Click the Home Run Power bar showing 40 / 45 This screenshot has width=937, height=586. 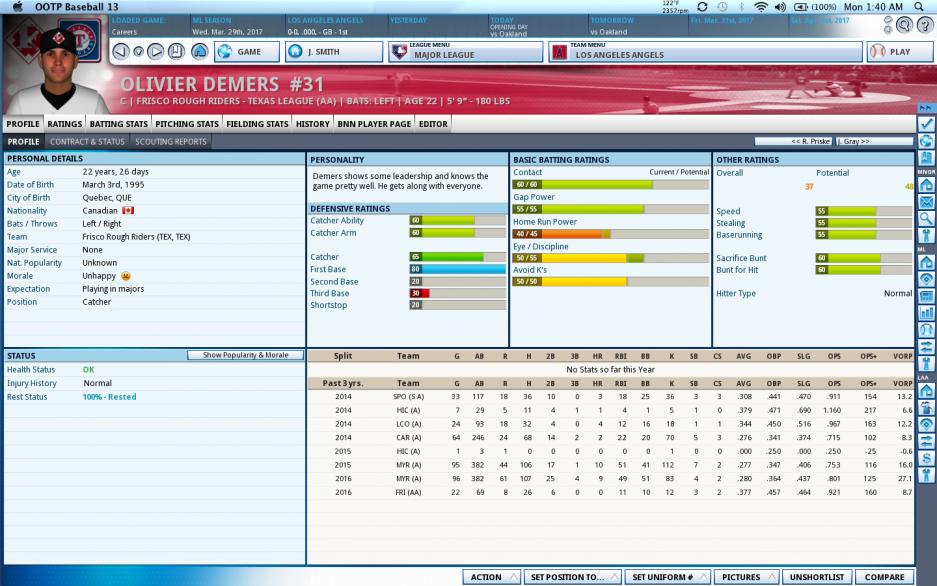611,234
